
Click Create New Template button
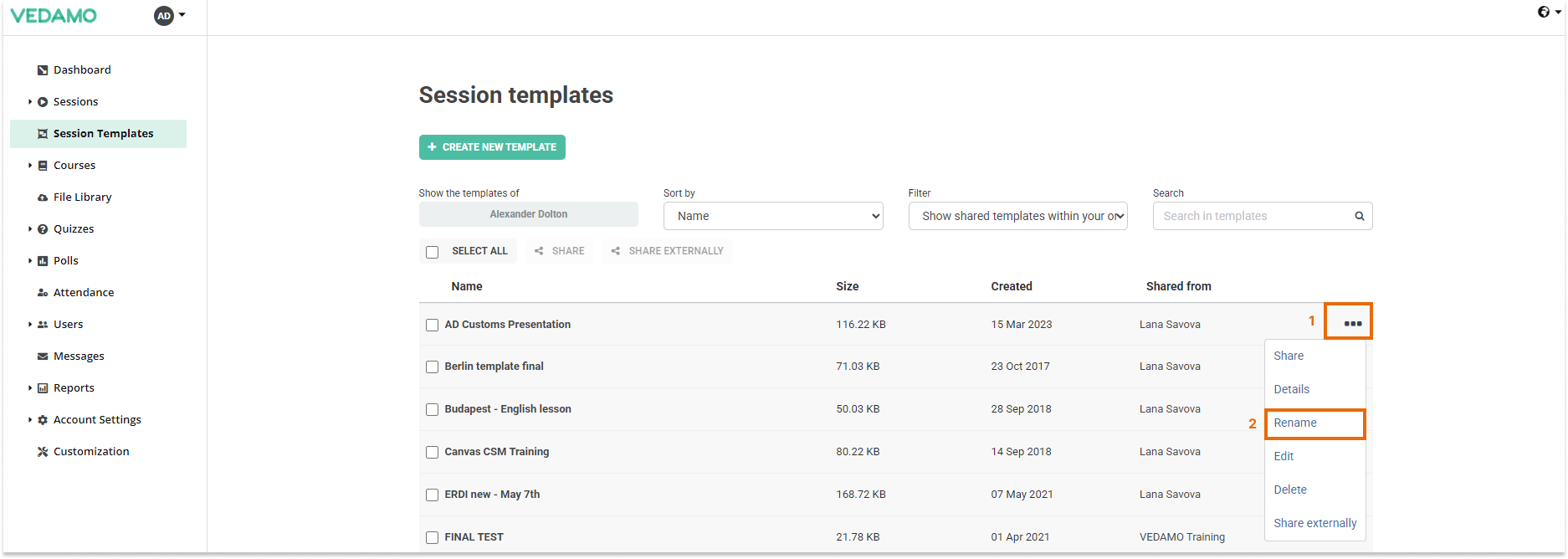pyautogui.click(x=492, y=147)
